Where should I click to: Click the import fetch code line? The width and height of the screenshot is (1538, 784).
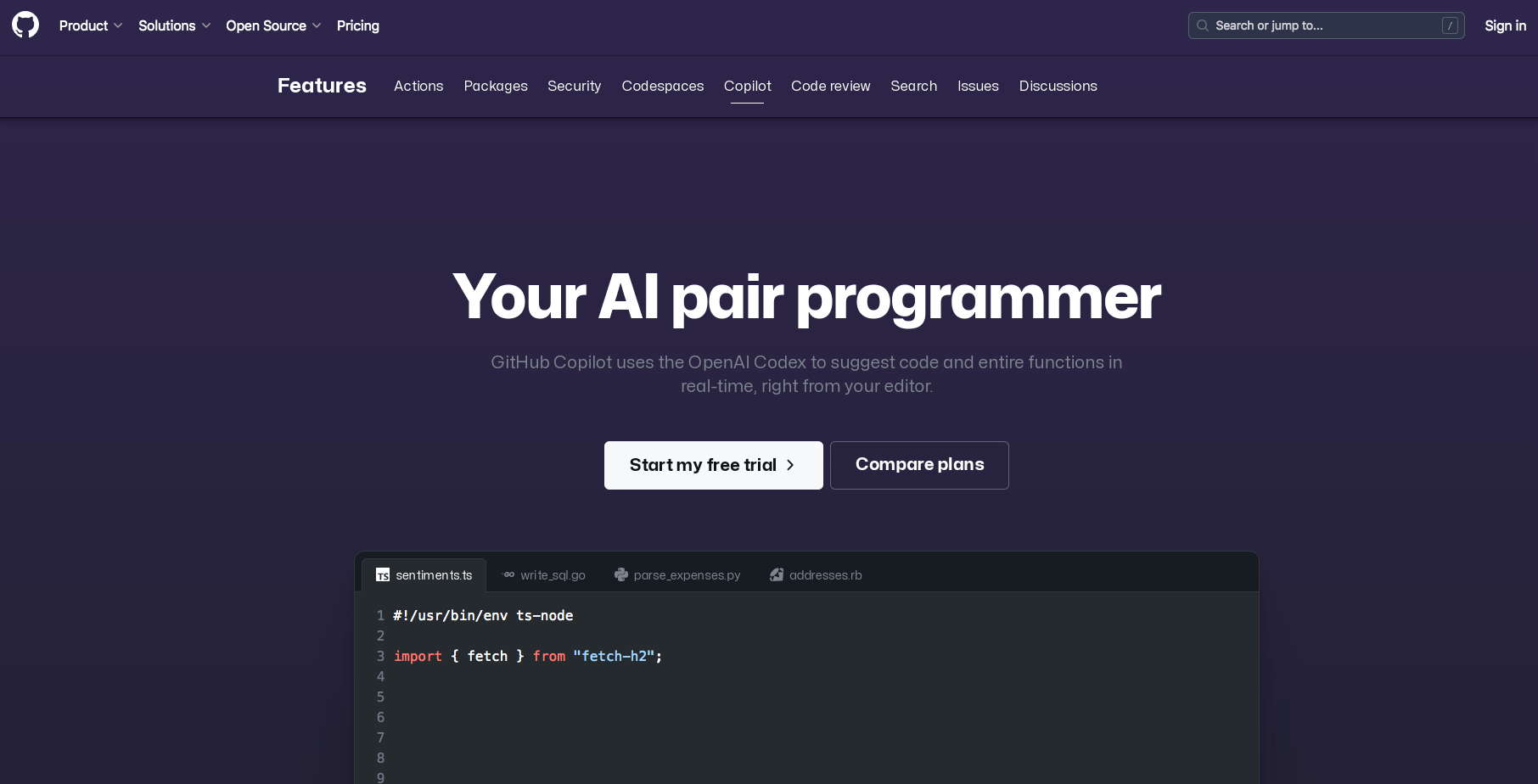(528, 656)
